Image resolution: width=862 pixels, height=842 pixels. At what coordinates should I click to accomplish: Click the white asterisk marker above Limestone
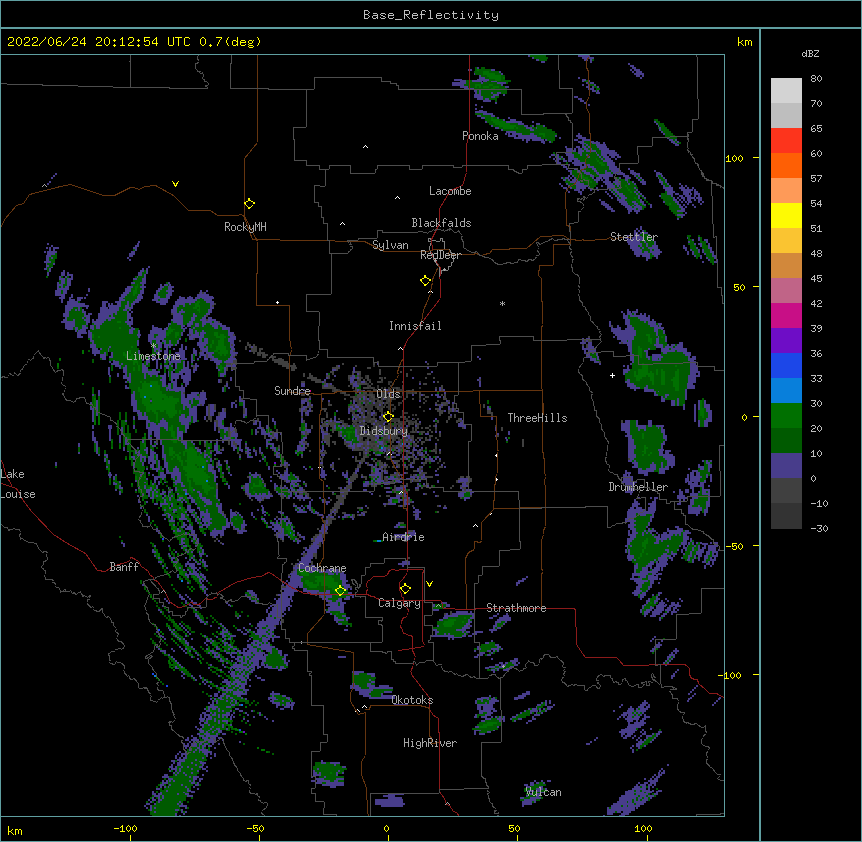(154, 345)
